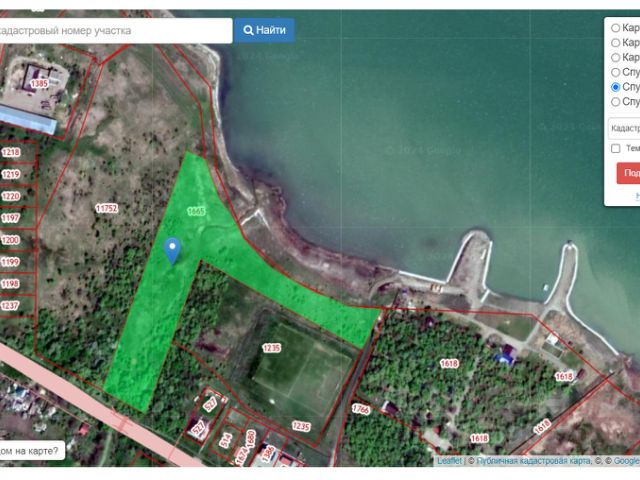
Task: Click parcel label 1198
Action: click(10, 284)
